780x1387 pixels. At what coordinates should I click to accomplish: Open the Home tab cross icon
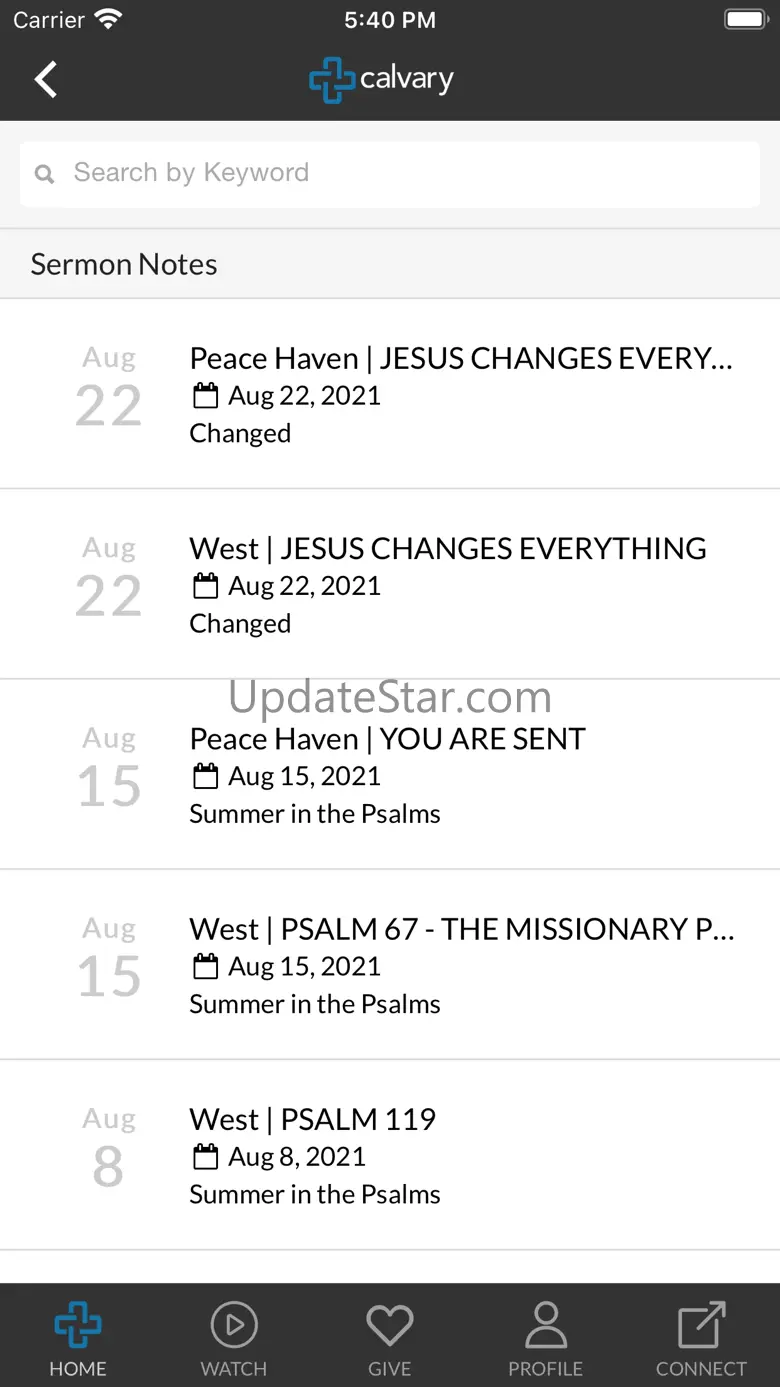pos(78,1326)
